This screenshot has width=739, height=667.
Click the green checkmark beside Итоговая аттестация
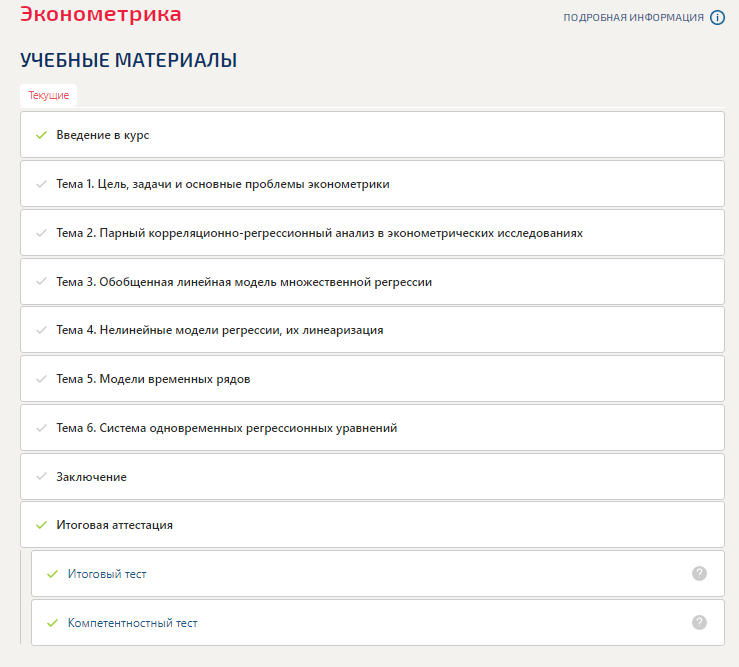[41, 525]
